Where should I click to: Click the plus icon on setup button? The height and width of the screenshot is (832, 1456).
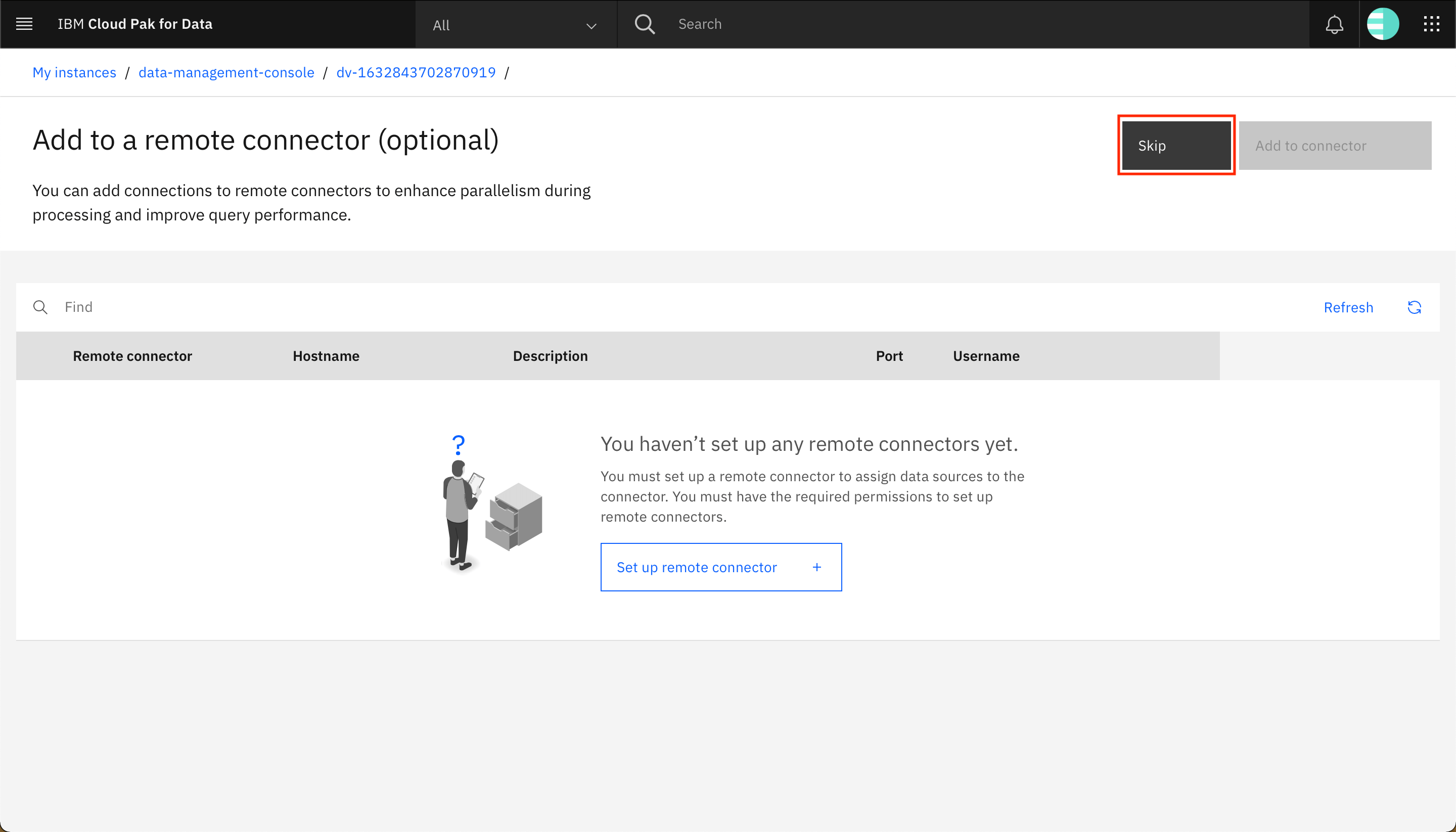pos(816,567)
